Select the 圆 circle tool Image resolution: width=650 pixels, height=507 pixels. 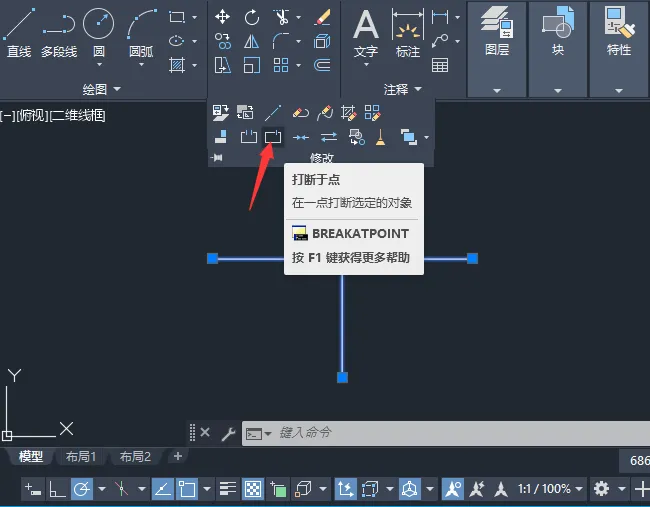coord(99,34)
